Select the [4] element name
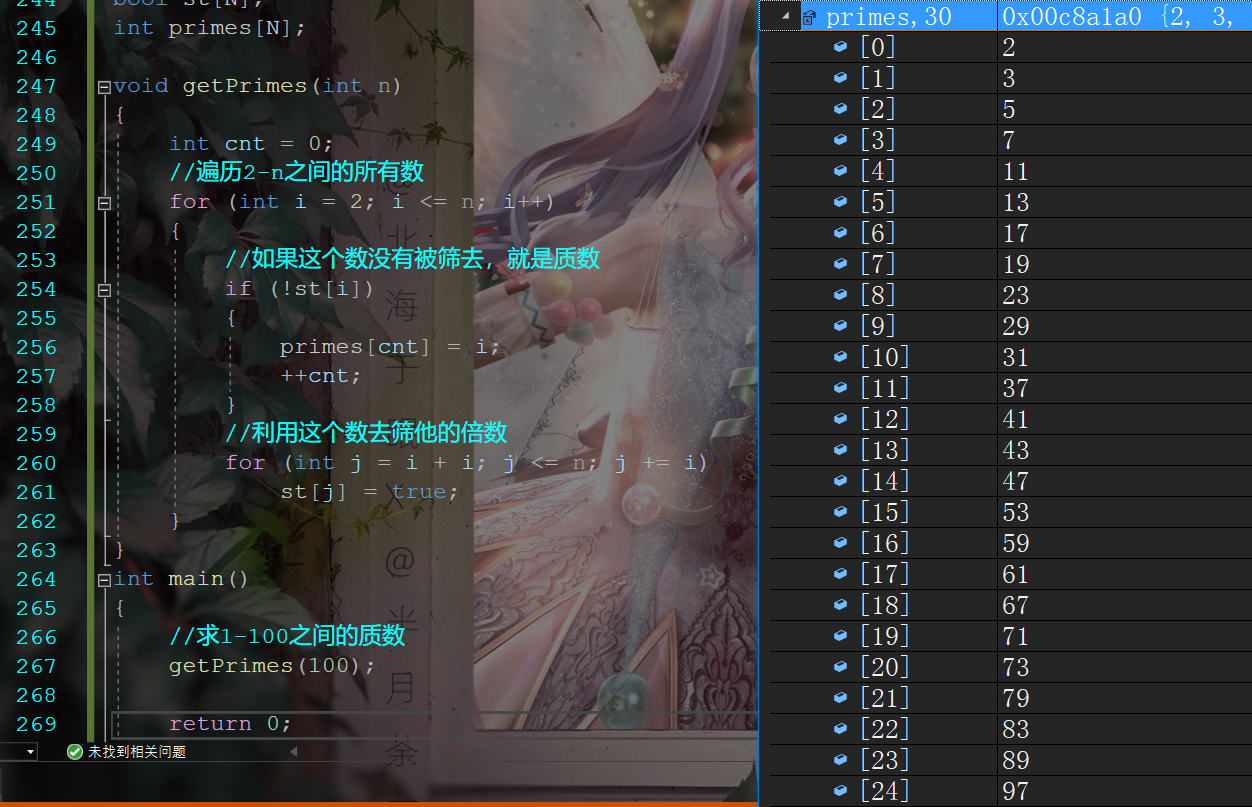1252x807 pixels. pyautogui.click(x=878, y=171)
